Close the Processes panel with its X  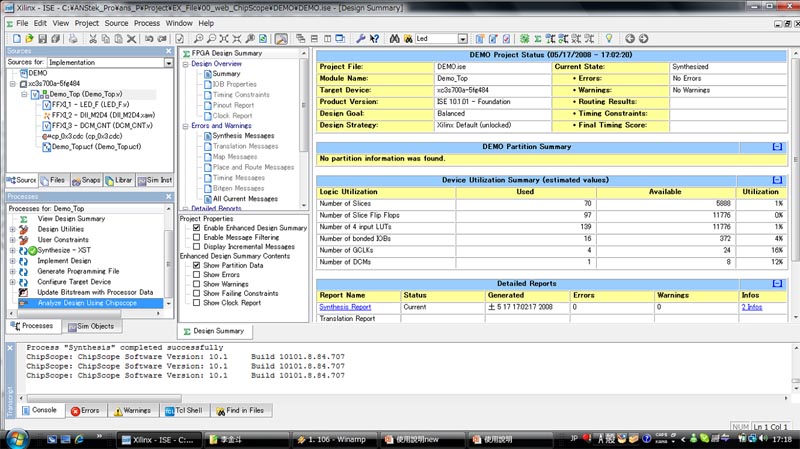(x=169, y=196)
